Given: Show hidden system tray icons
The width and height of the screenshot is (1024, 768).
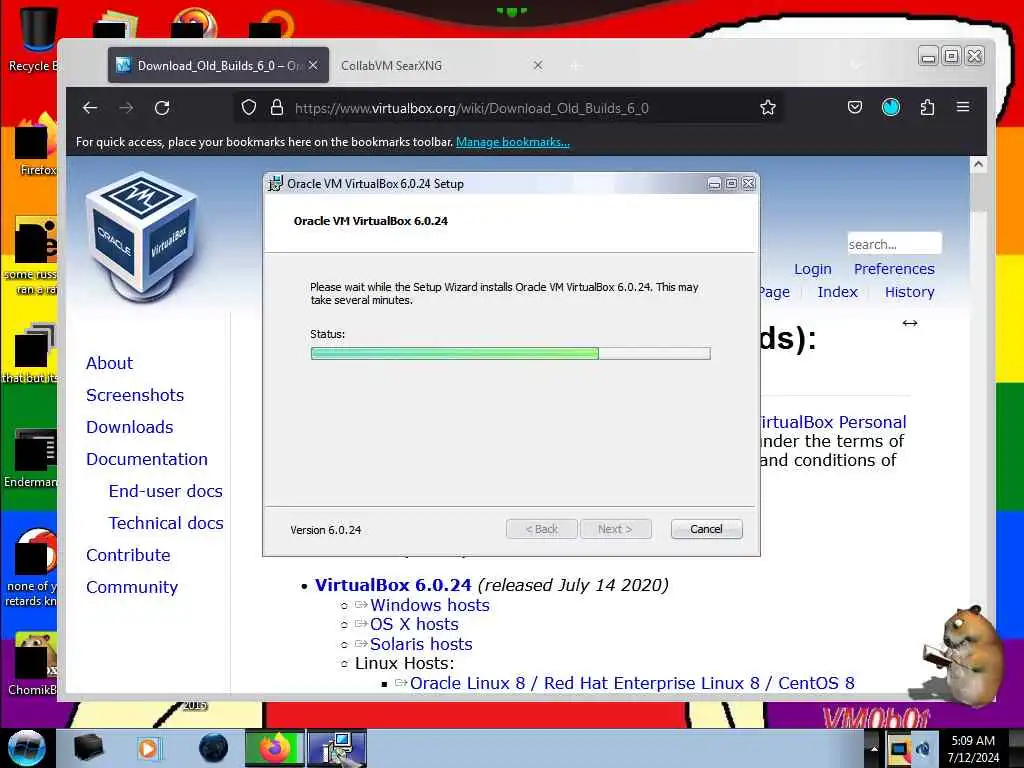Looking at the screenshot, I should click(x=874, y=749).
